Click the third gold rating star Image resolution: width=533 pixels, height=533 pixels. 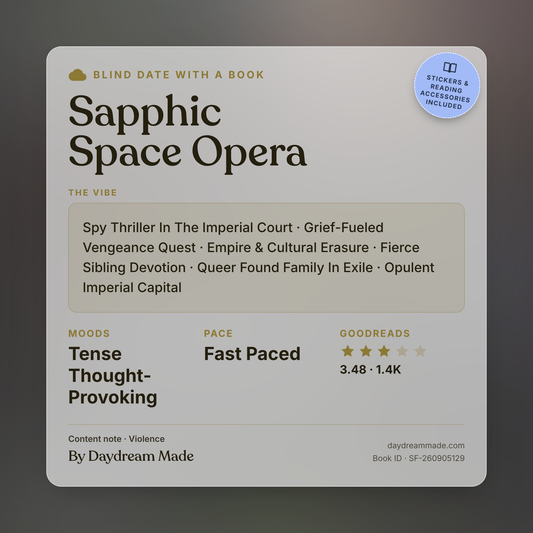384,351
